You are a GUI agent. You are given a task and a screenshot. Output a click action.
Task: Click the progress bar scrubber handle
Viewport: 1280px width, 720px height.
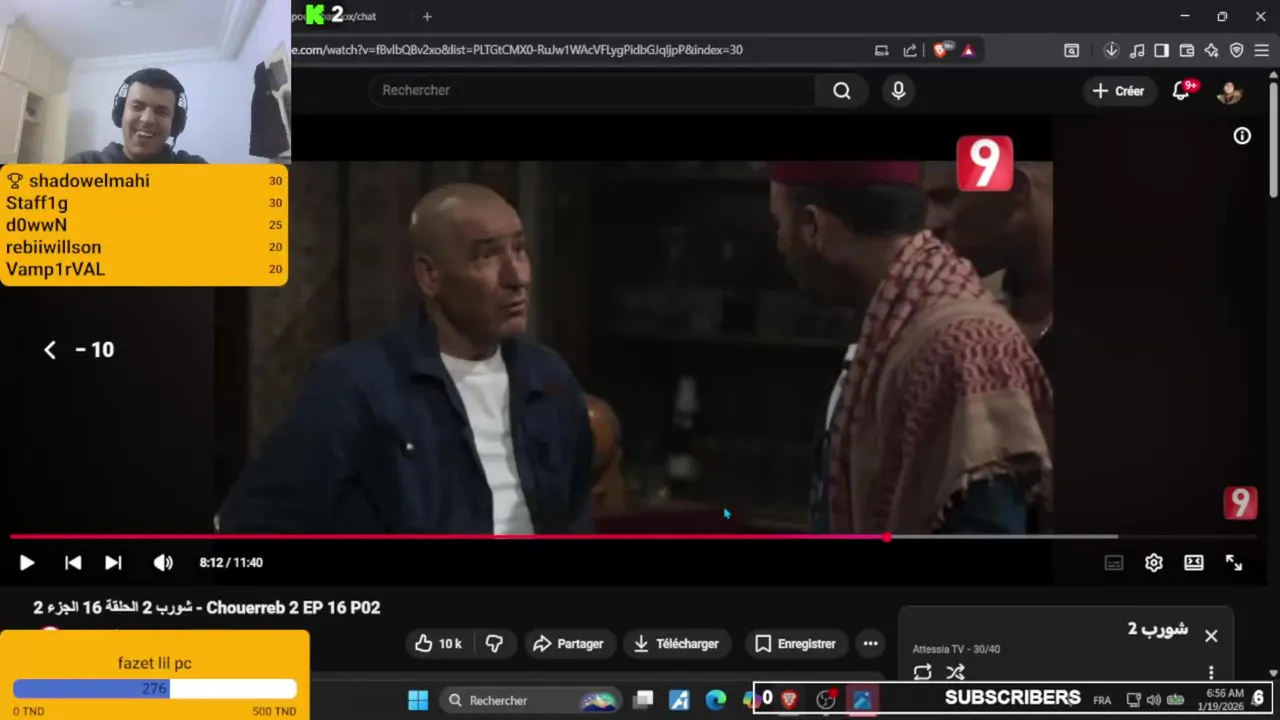(887, 537)
